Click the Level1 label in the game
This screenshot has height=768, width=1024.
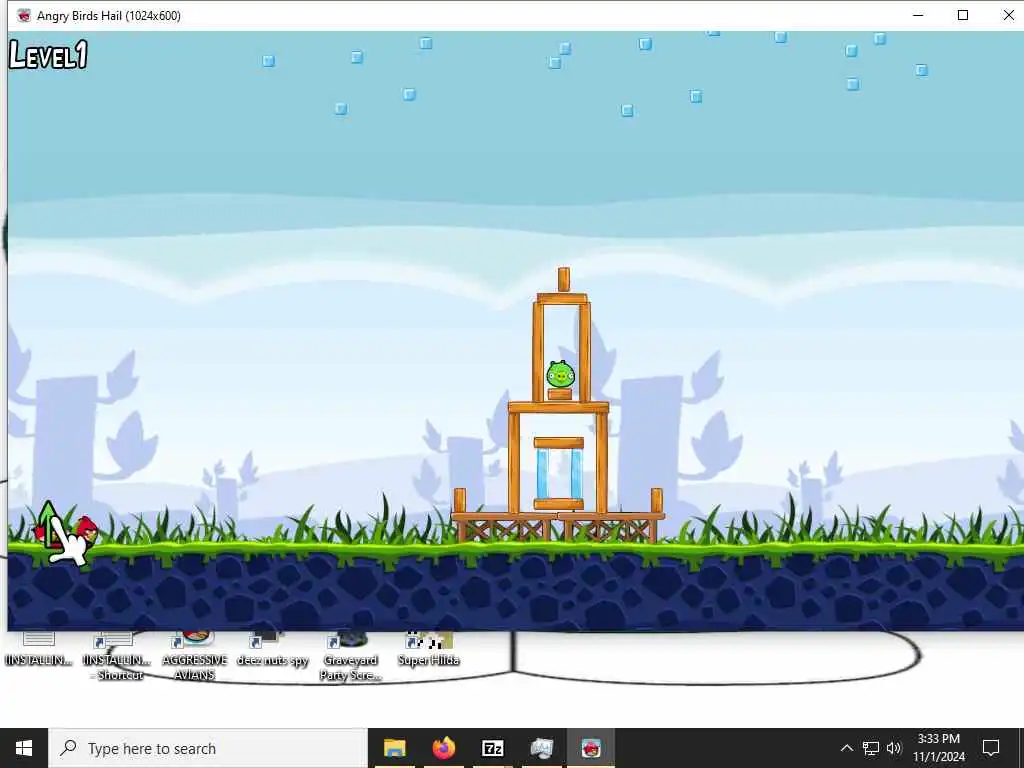coord(48,54)
